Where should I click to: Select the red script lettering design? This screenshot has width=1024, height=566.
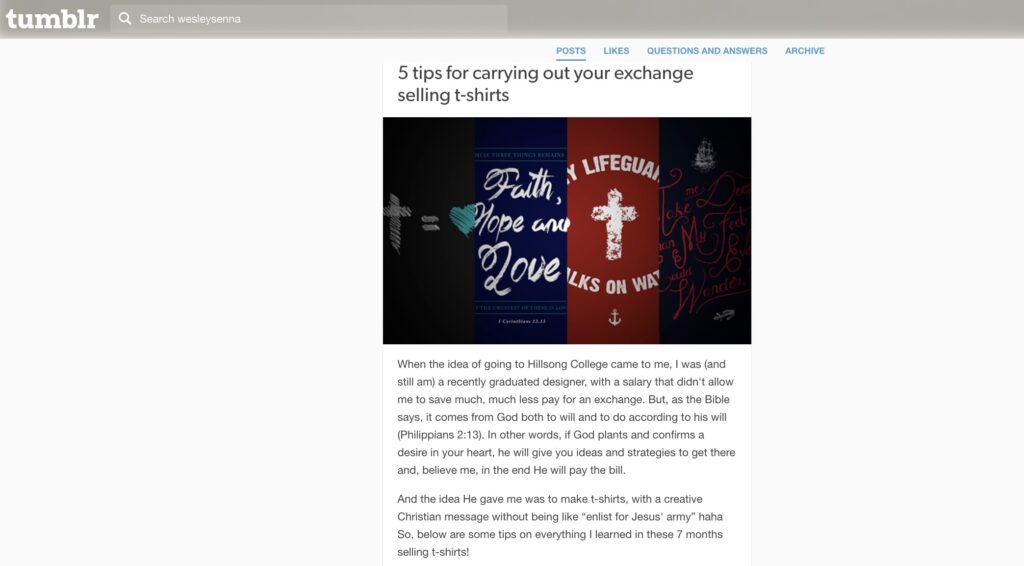705,230
